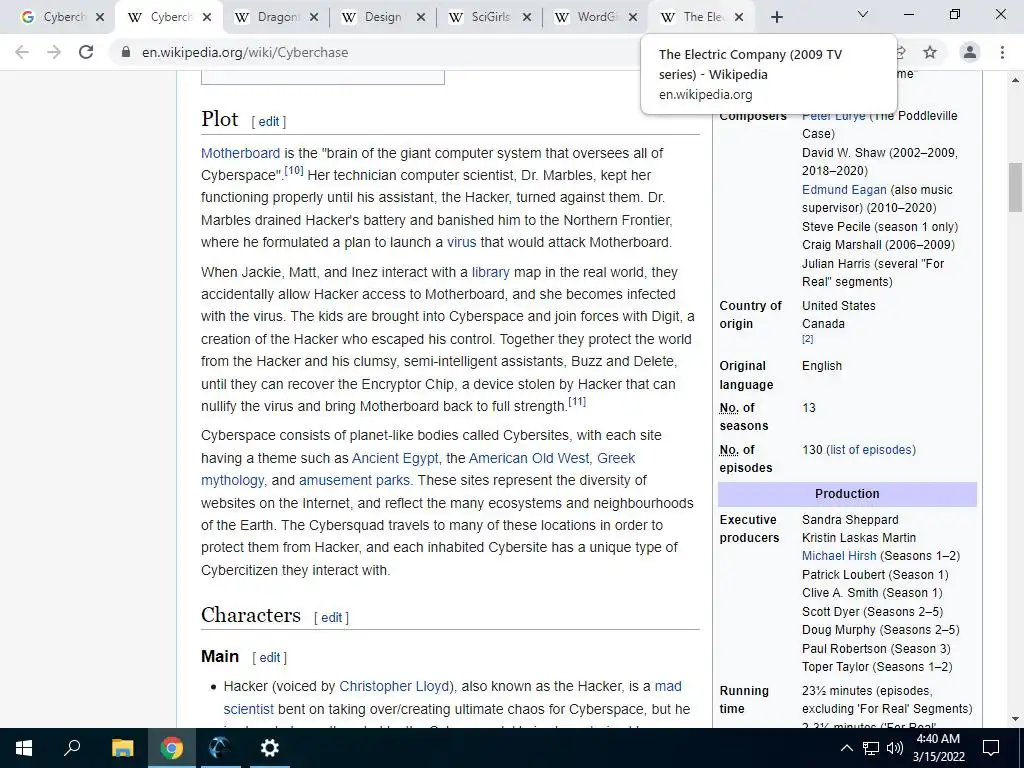The width and height of the screenshot is (1024, 768).
Task: Open the Christopher Lloyd link
Action: click(394, 686)
